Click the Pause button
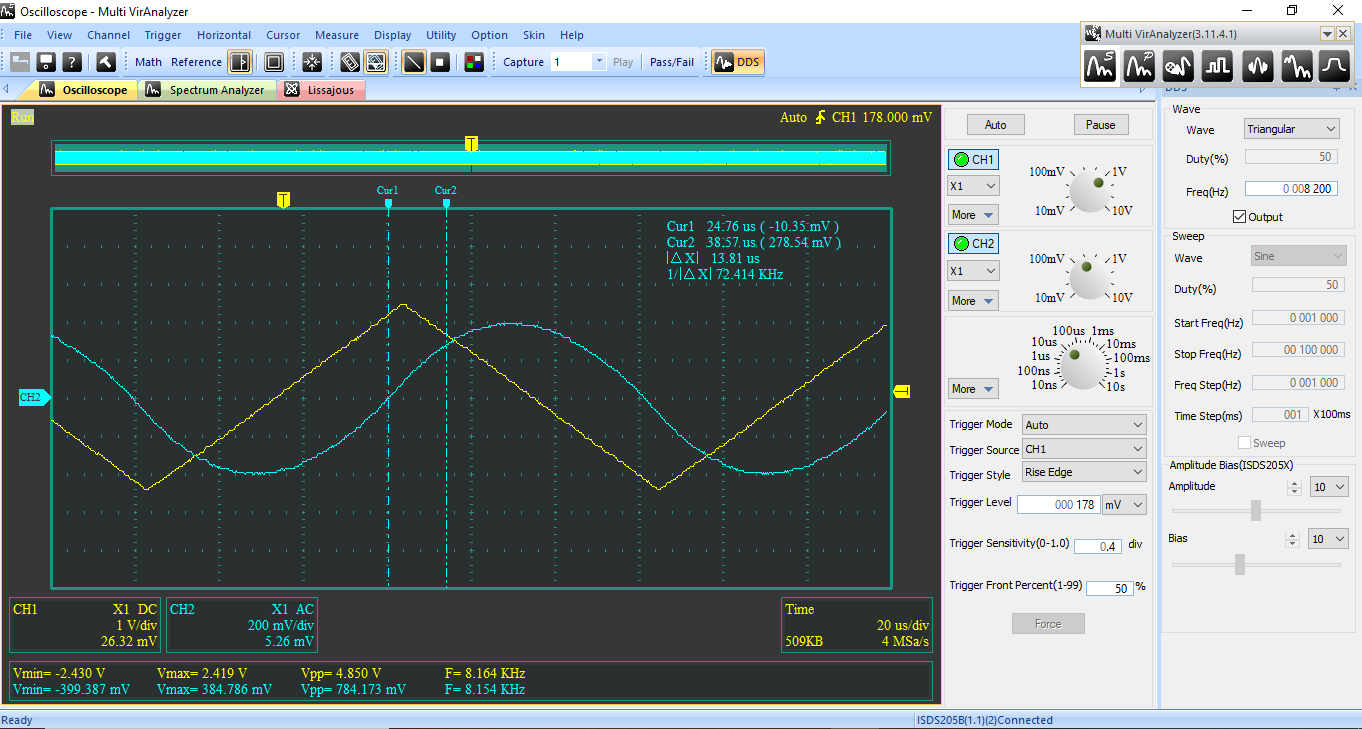This screenshot has width=1362, height=729. [1101, 125]
